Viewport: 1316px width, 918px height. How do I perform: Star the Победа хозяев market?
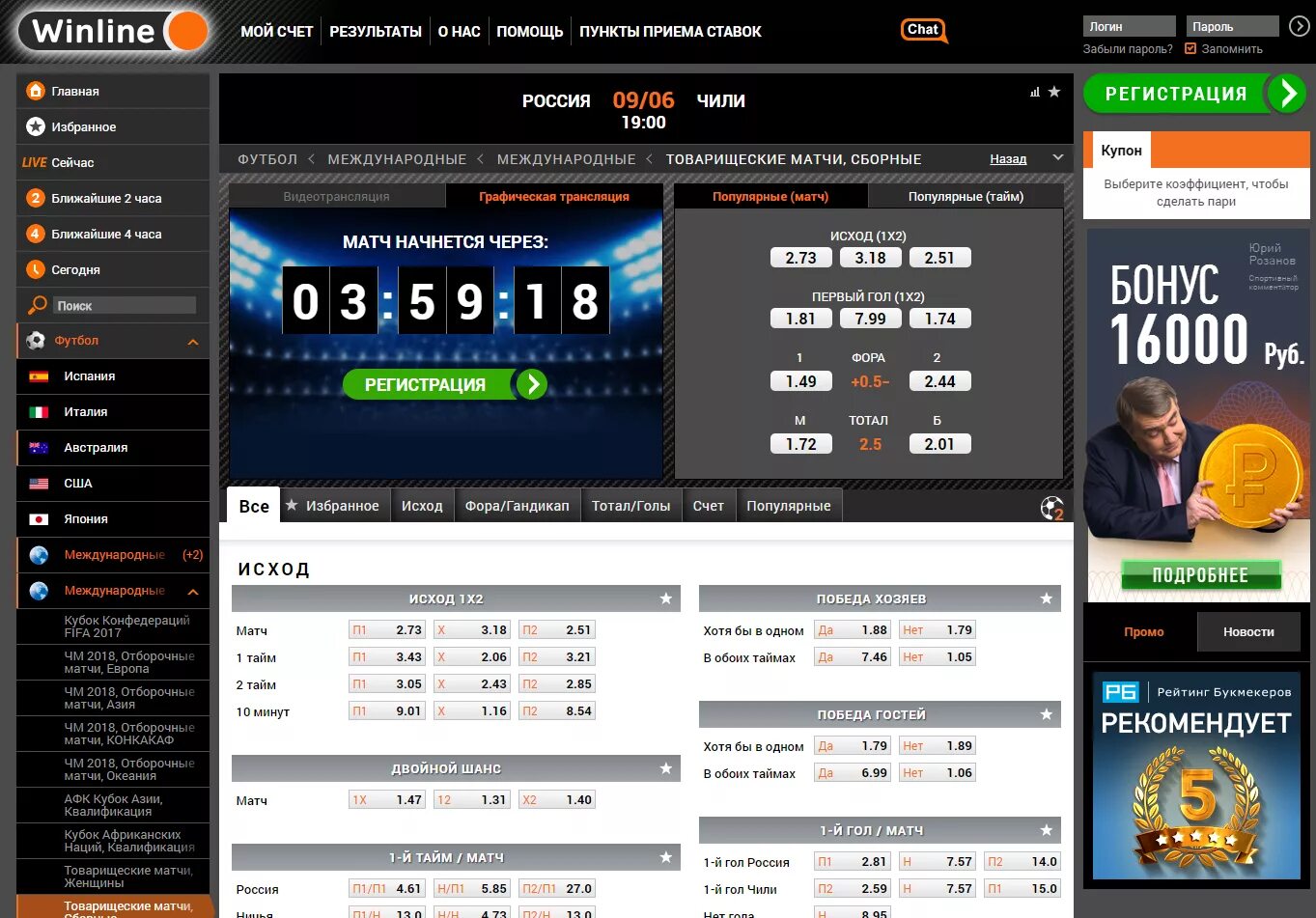pos(1046,598)
